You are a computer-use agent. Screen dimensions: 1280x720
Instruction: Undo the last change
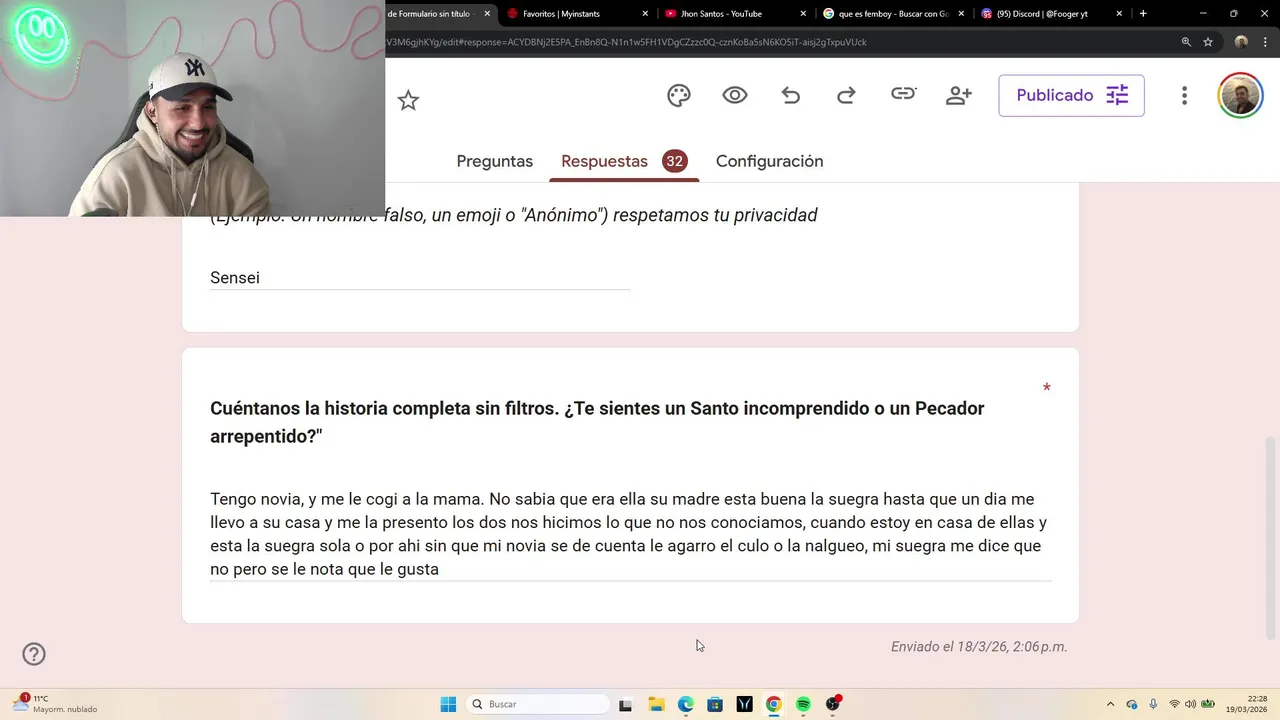tap(791, 95)
